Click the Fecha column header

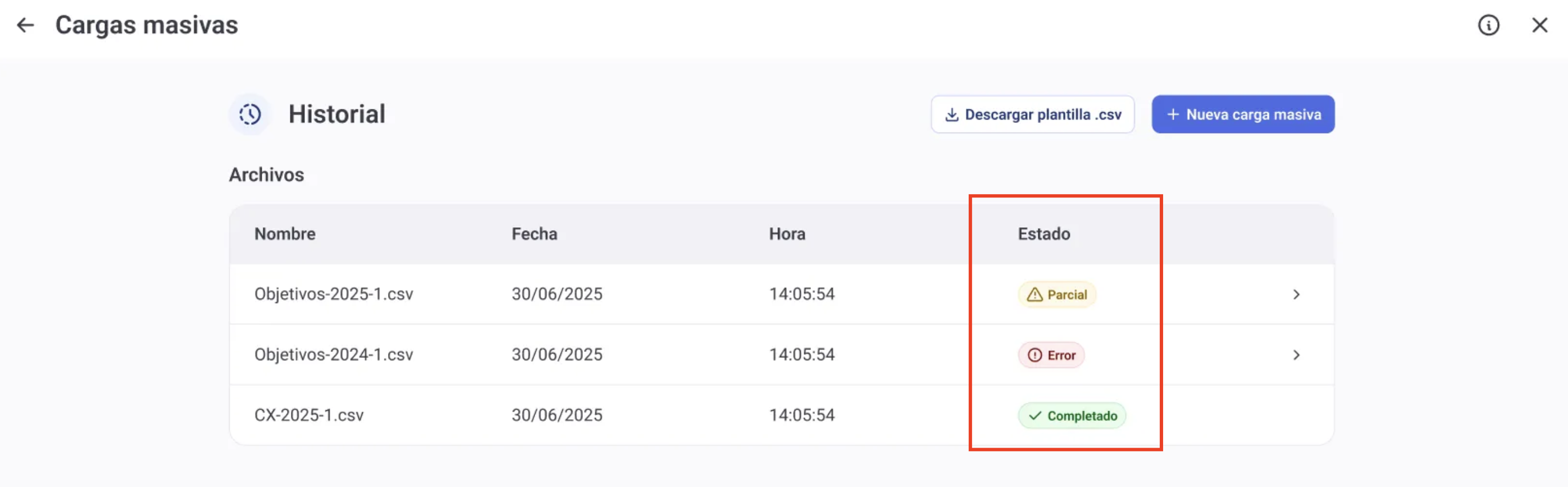tap(534, 234)
